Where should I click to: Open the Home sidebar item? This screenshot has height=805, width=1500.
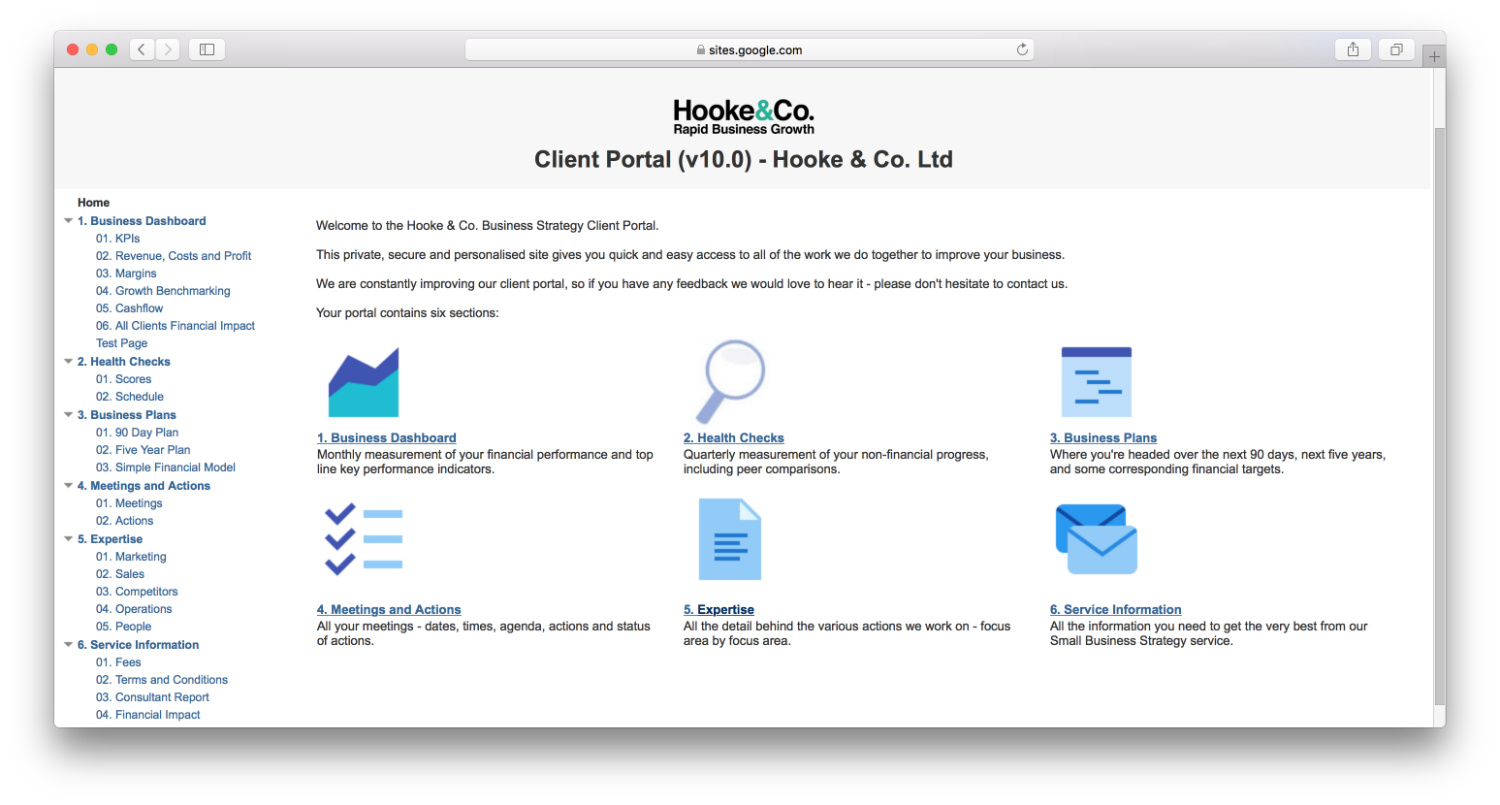(x=94, y=203)
